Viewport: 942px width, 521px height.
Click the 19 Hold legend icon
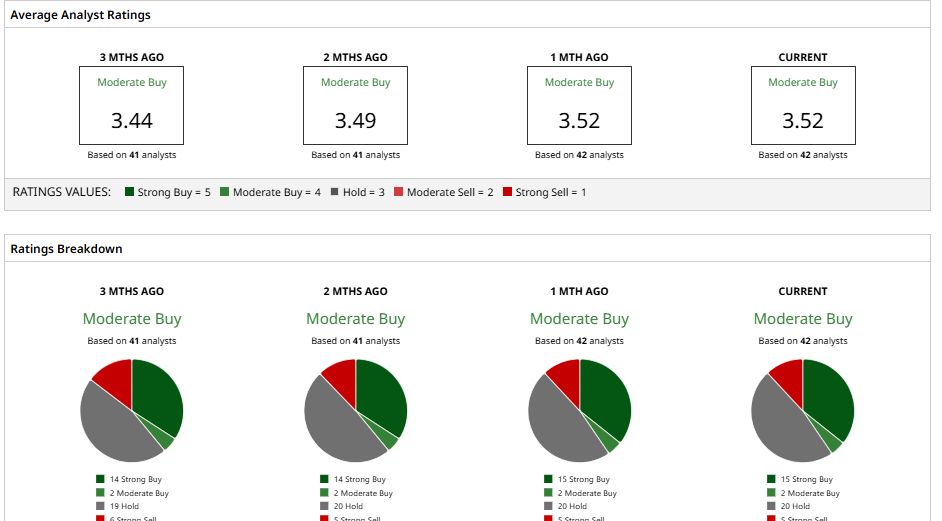(100, 506)
